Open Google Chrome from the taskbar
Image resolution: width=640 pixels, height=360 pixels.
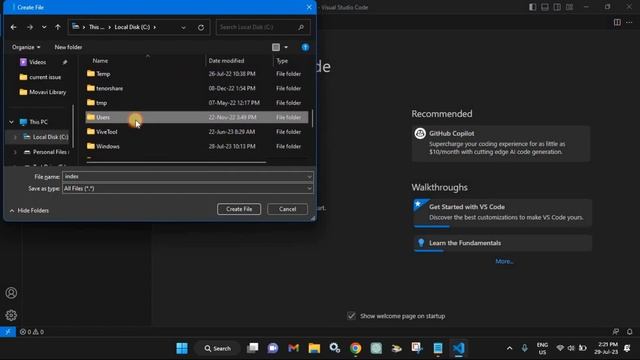click(356, 348)
